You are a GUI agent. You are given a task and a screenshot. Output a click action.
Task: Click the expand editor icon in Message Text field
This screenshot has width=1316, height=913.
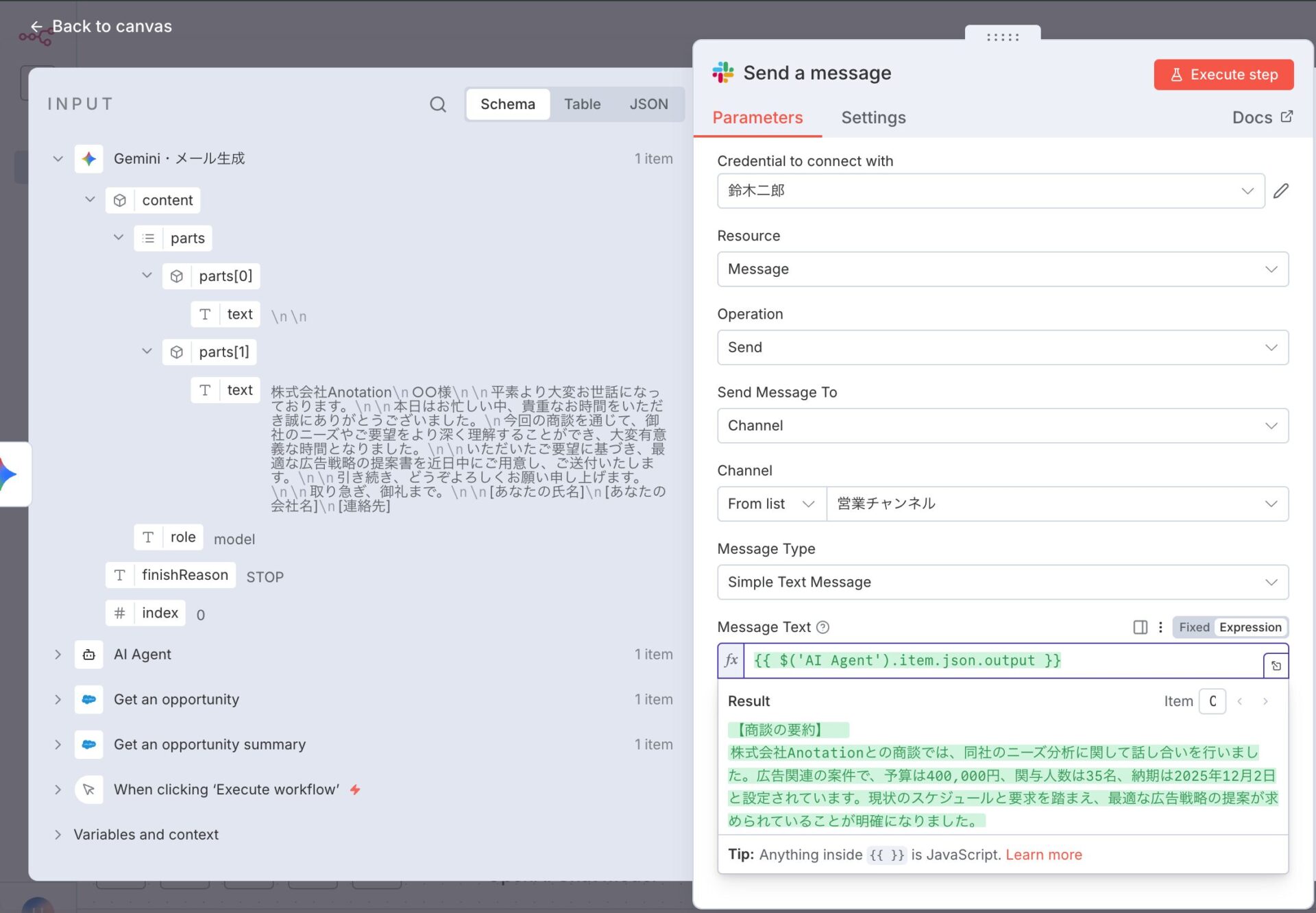click(1276, 666)
